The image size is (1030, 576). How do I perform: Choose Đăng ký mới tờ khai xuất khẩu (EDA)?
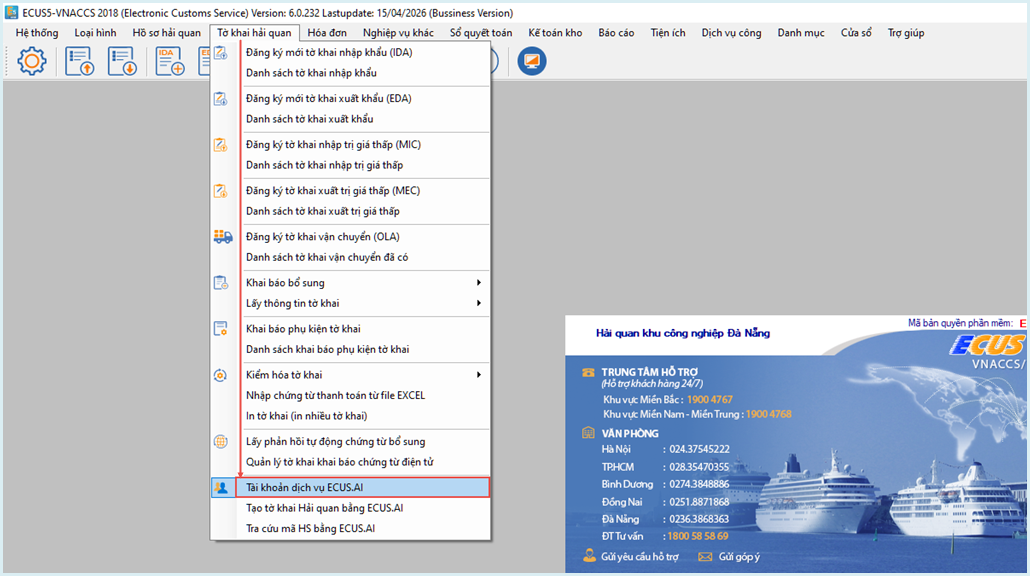[x=328, y=98]
